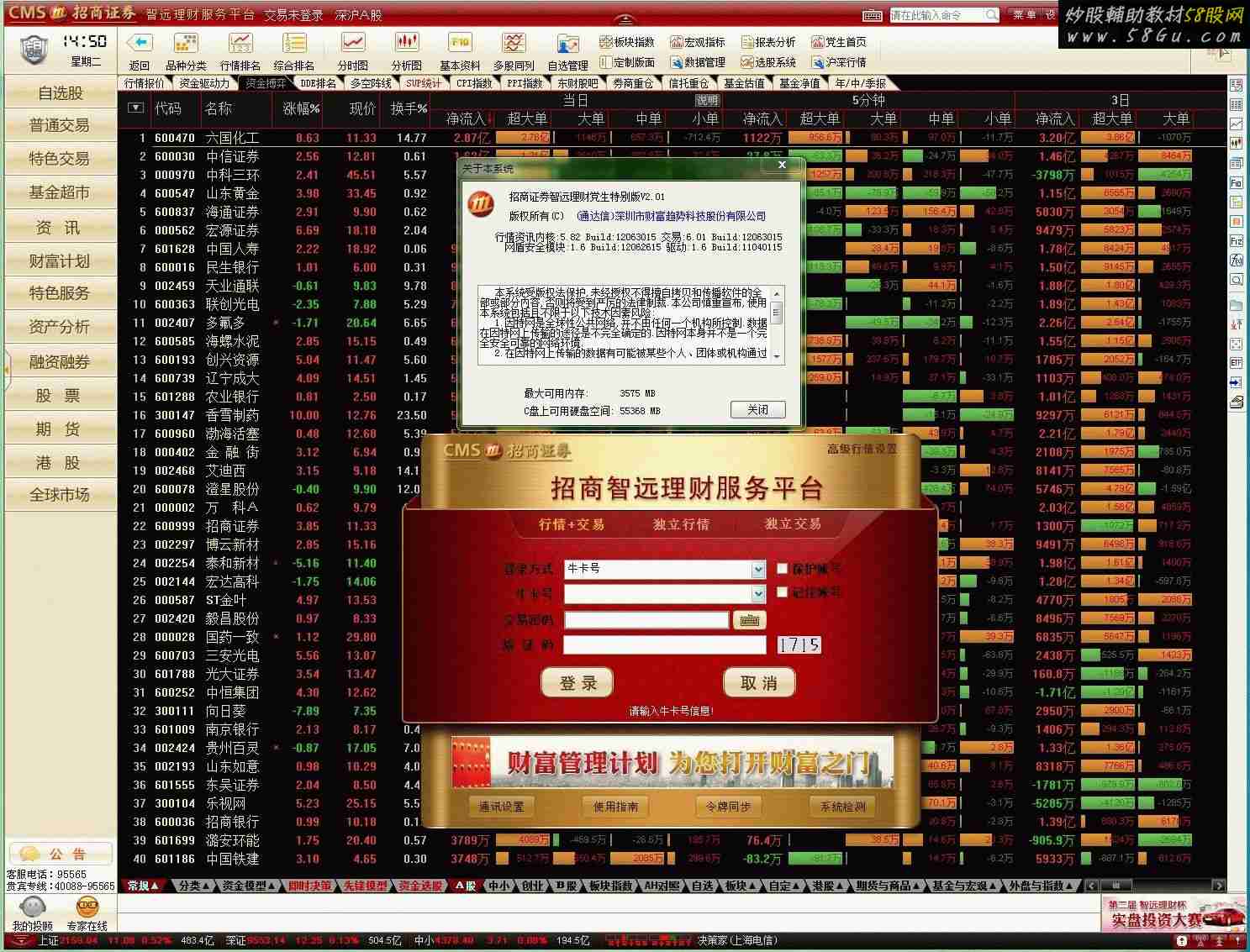Open 通讯设置 communication settings
The width and height of the screenshot is (1250, 952).
coord(502,807)
